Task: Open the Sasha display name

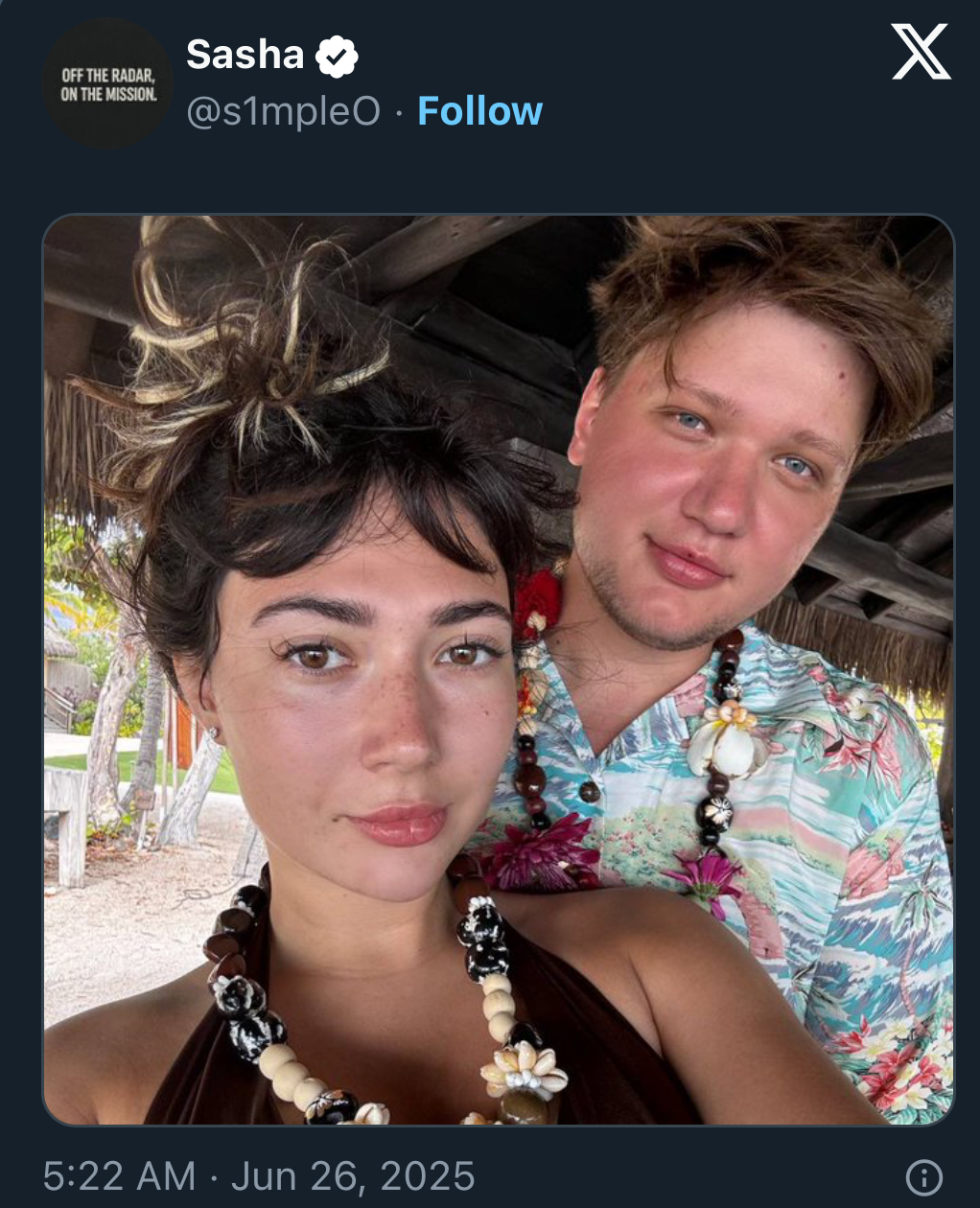Action: [x=245, y=55]
